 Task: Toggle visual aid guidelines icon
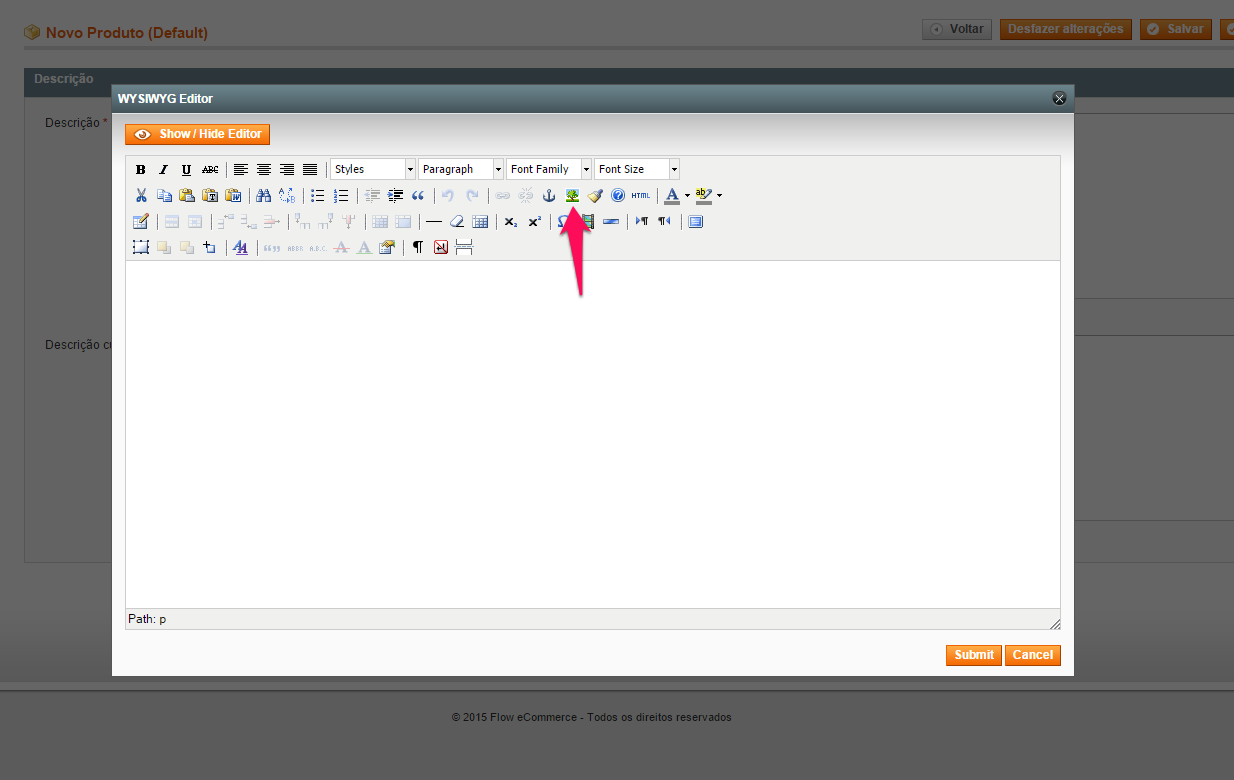480,221
